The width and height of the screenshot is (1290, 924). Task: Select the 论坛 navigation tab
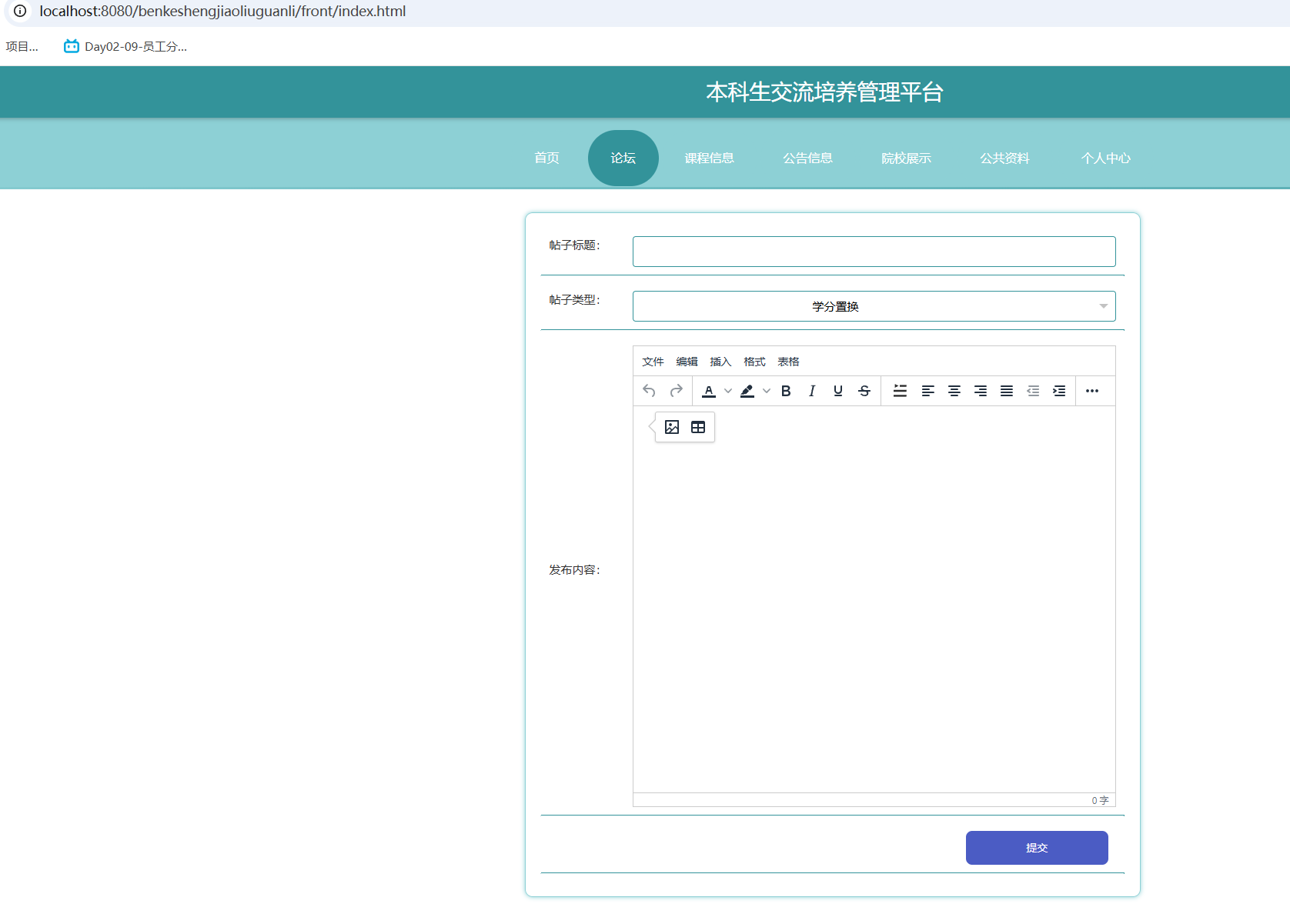(623, 158)
